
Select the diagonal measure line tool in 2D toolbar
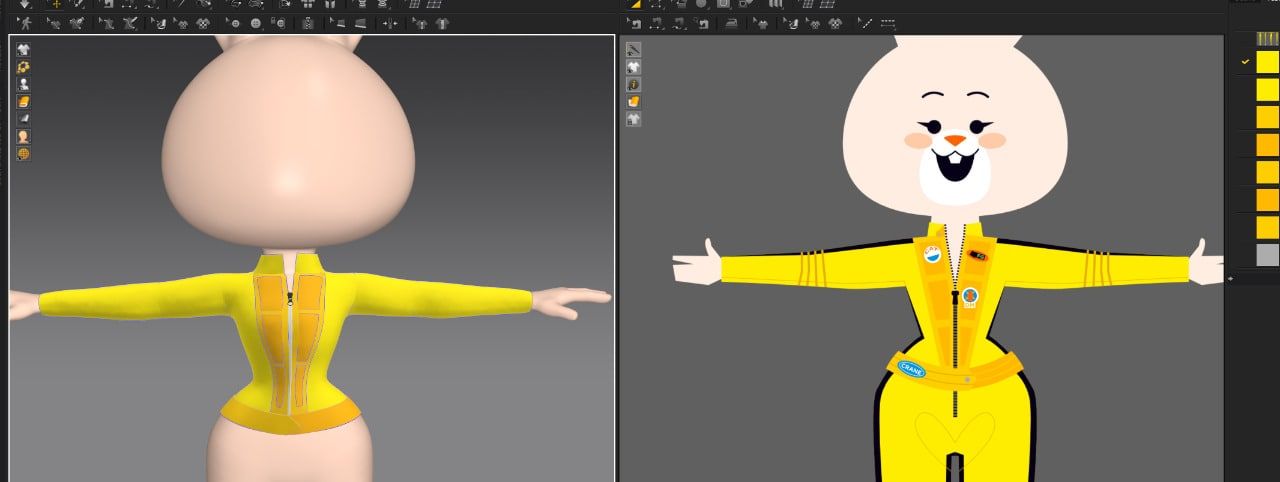coord(865,23)
